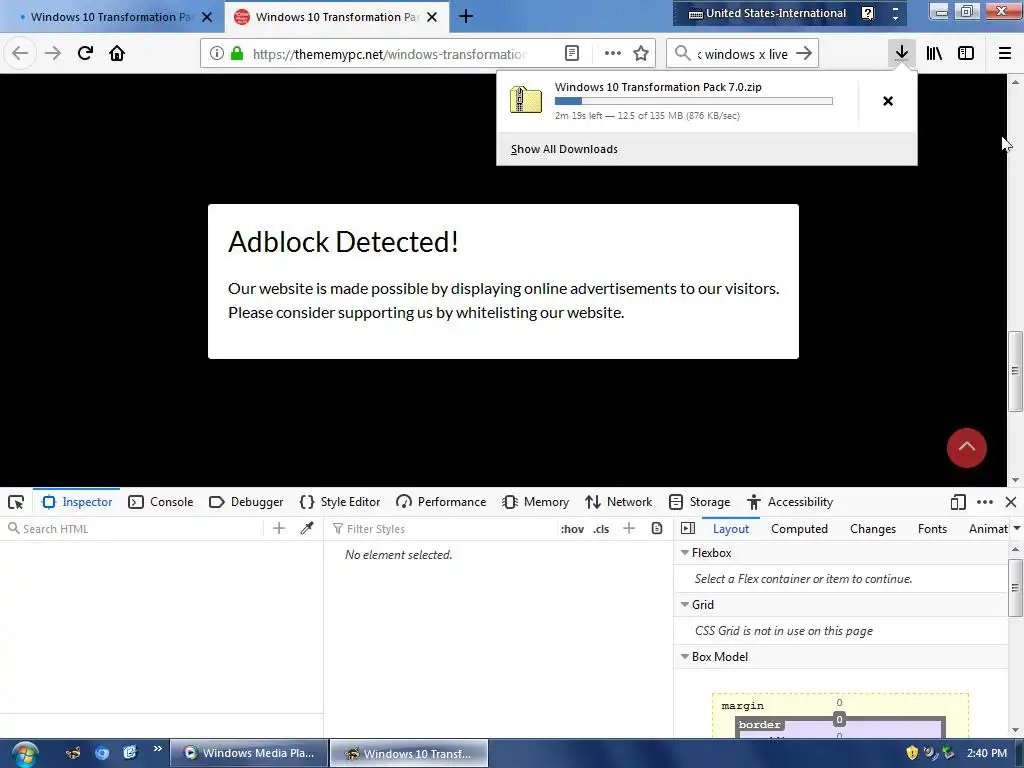Viewport: 1024px width, 768px height.
Task: Select the Computed sidebar tab
Action: pos(799,529)
